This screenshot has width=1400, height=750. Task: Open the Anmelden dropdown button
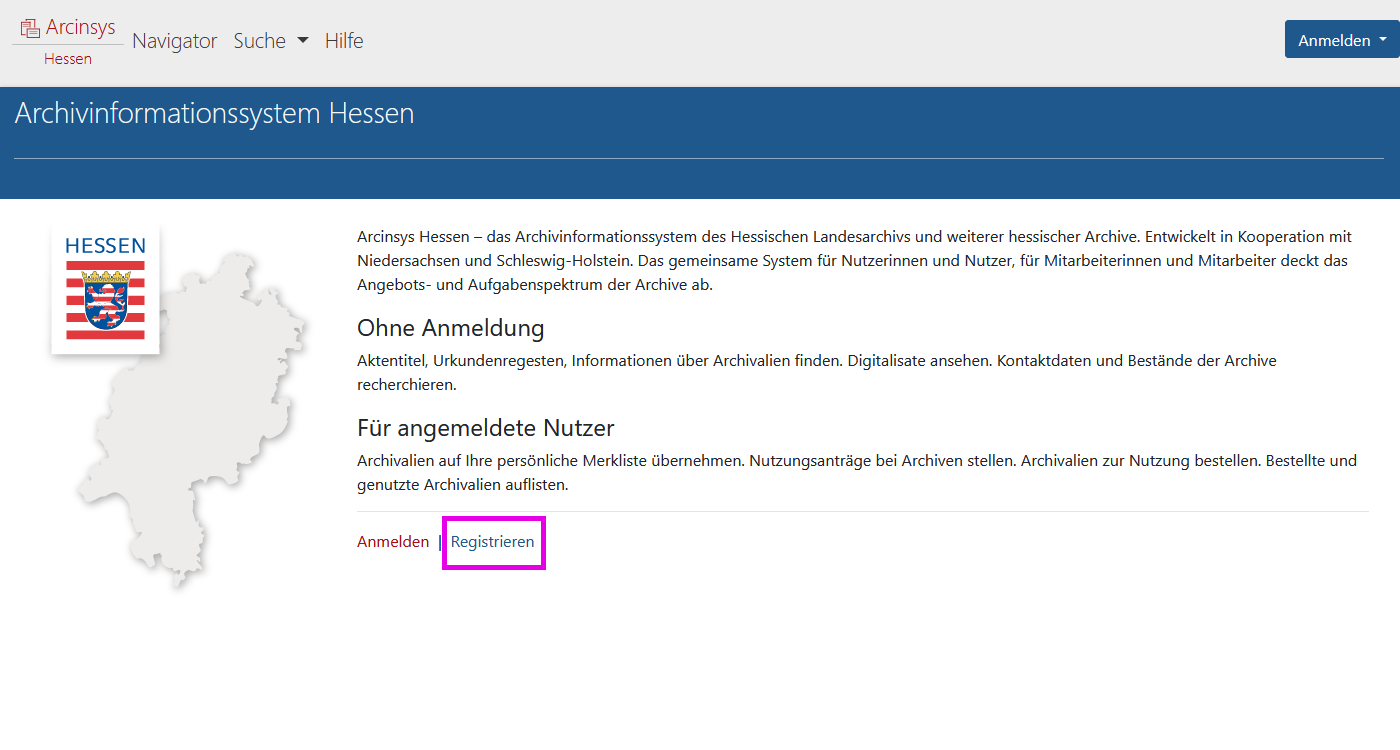1342,40
